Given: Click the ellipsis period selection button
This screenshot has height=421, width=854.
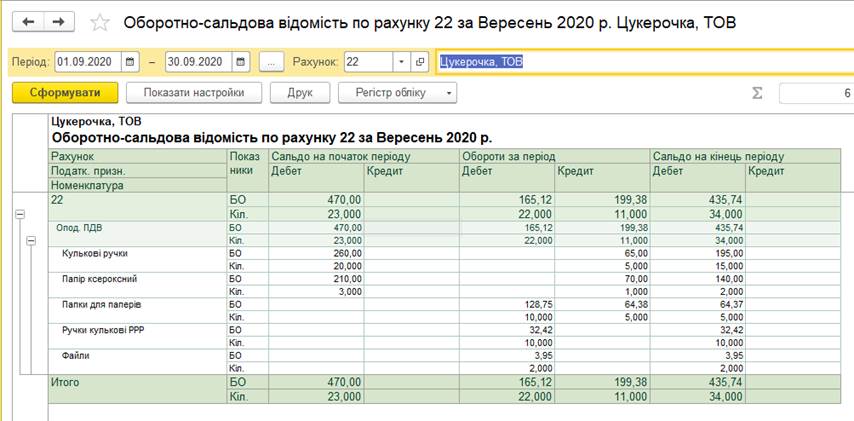Looking at the screenshot, I should pyautogui.click(x=271, y=62).
